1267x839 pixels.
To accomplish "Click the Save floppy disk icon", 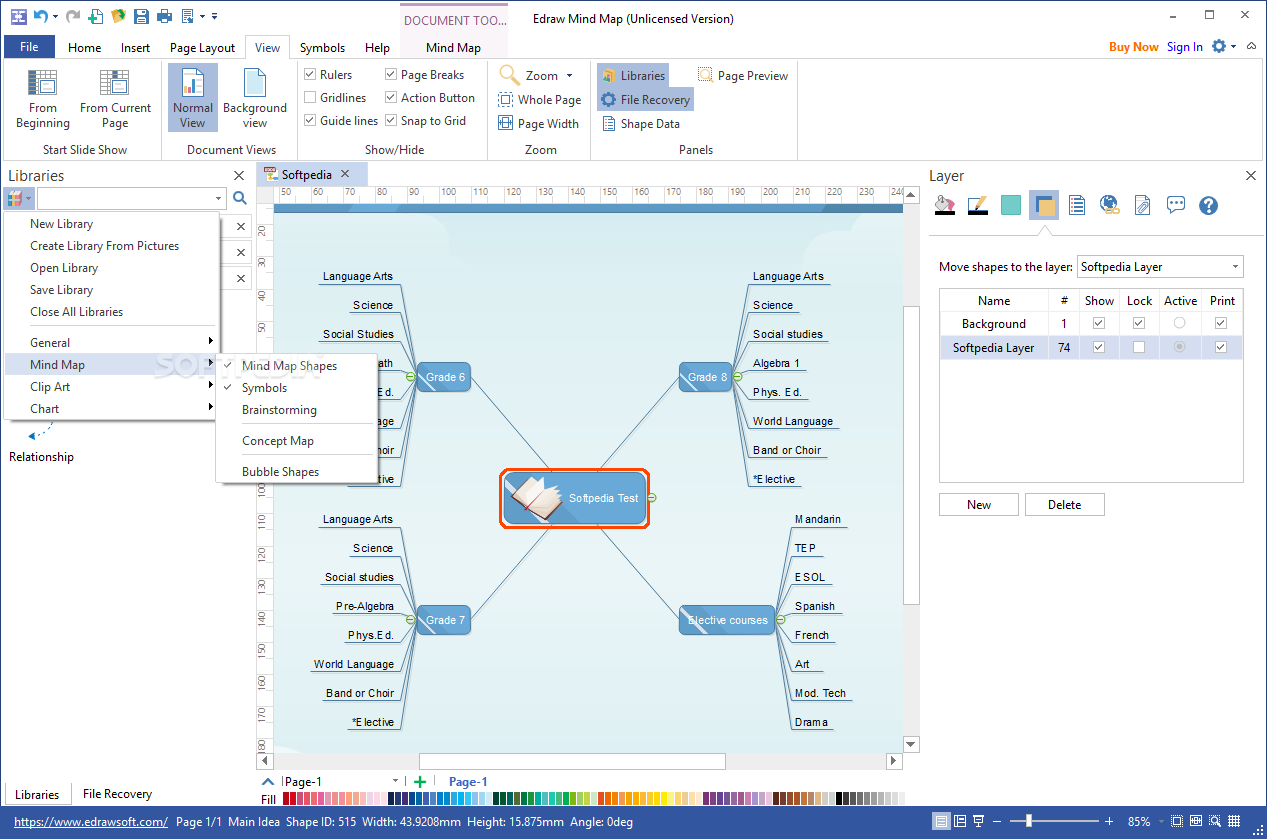I will [141, 16].
